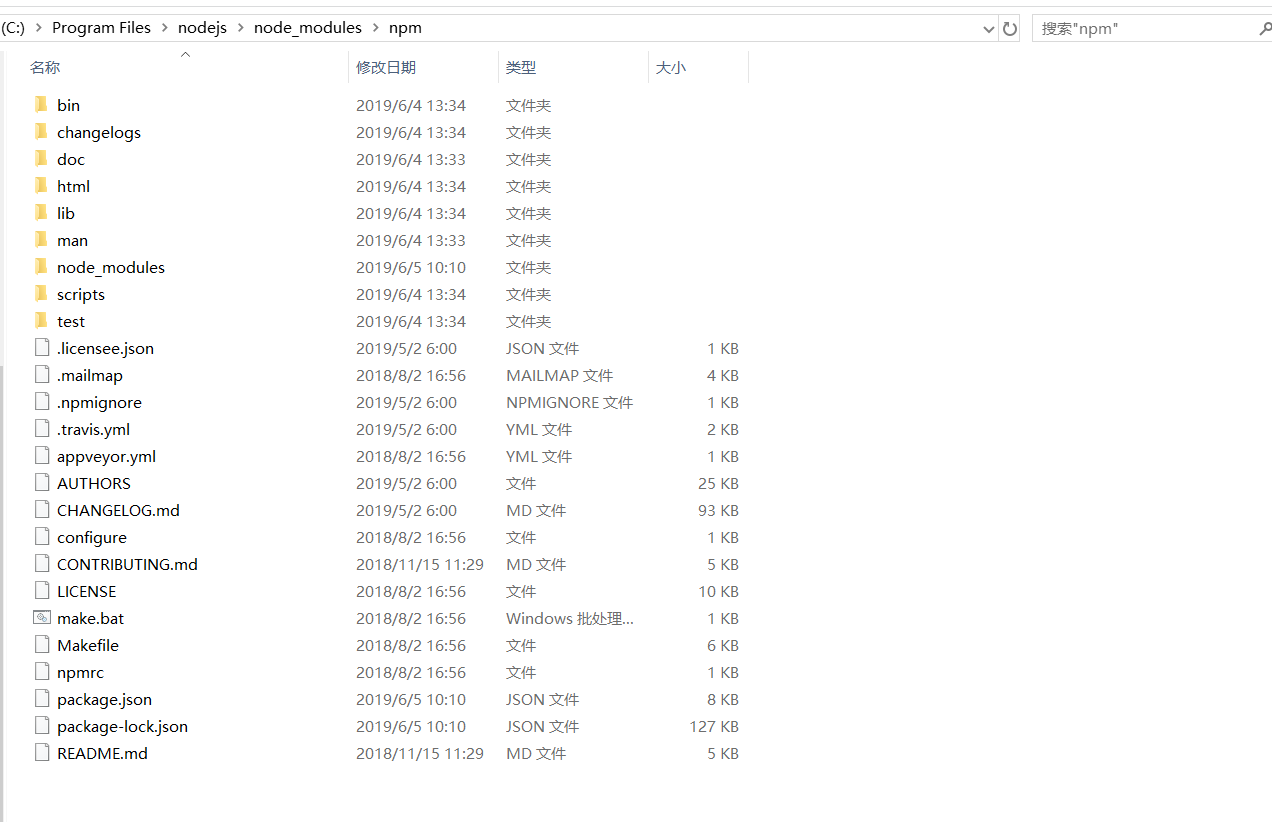The image size is (1272, 822).
Task: Navigate to node_modules breadcrumb
Action: point(308,28)
